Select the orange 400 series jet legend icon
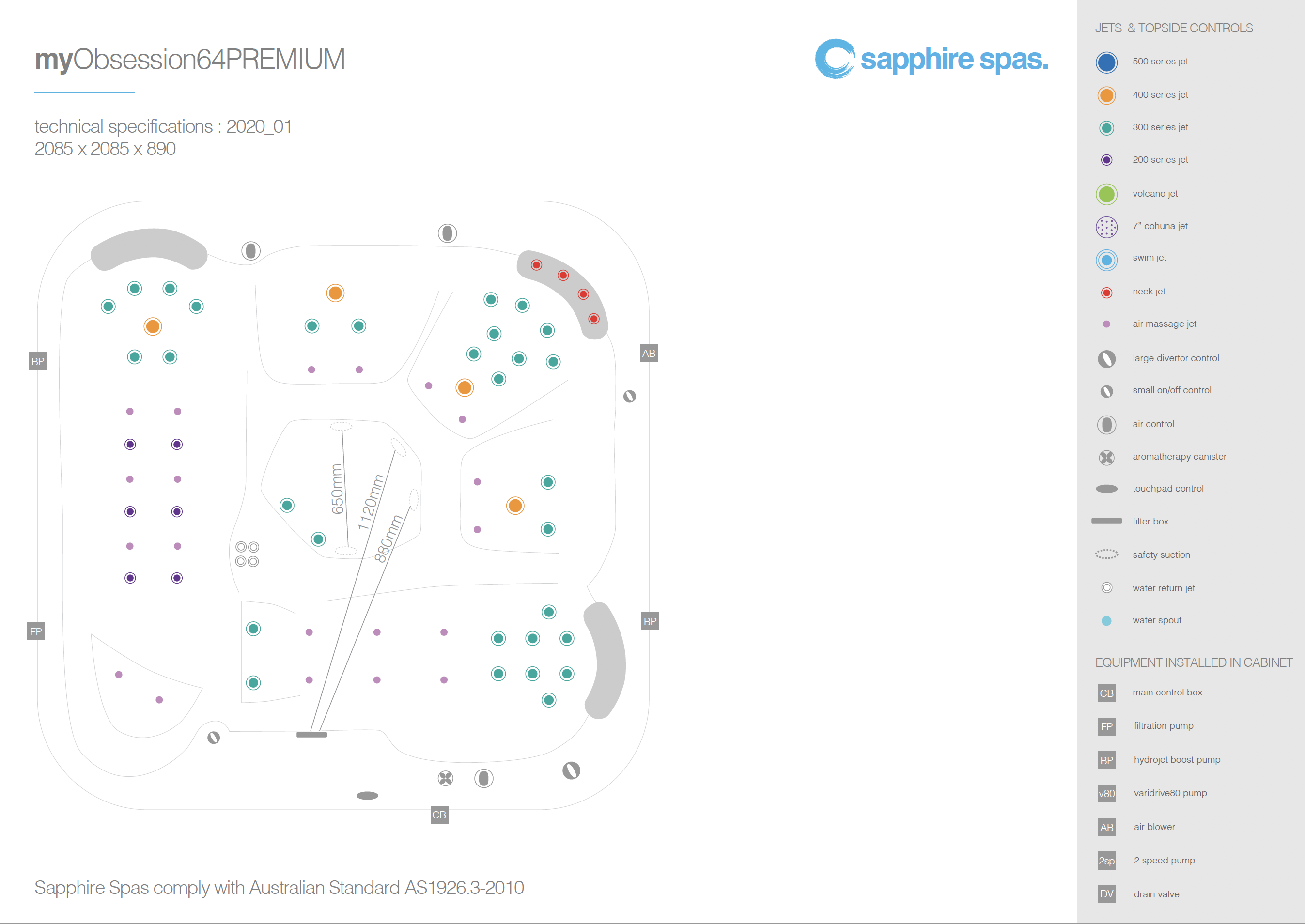This screenshot has height=924, width=1305. pyautogui.click(x=1106, y=95)
